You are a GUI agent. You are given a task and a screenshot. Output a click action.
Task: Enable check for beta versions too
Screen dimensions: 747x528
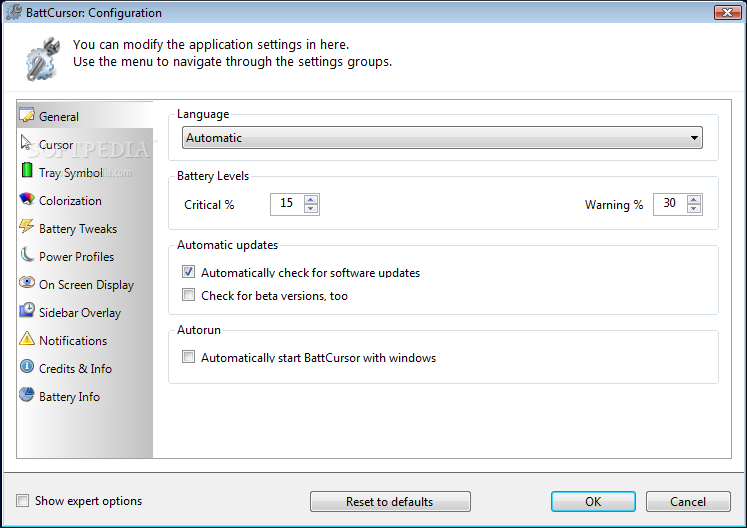[x=189, y=294]
